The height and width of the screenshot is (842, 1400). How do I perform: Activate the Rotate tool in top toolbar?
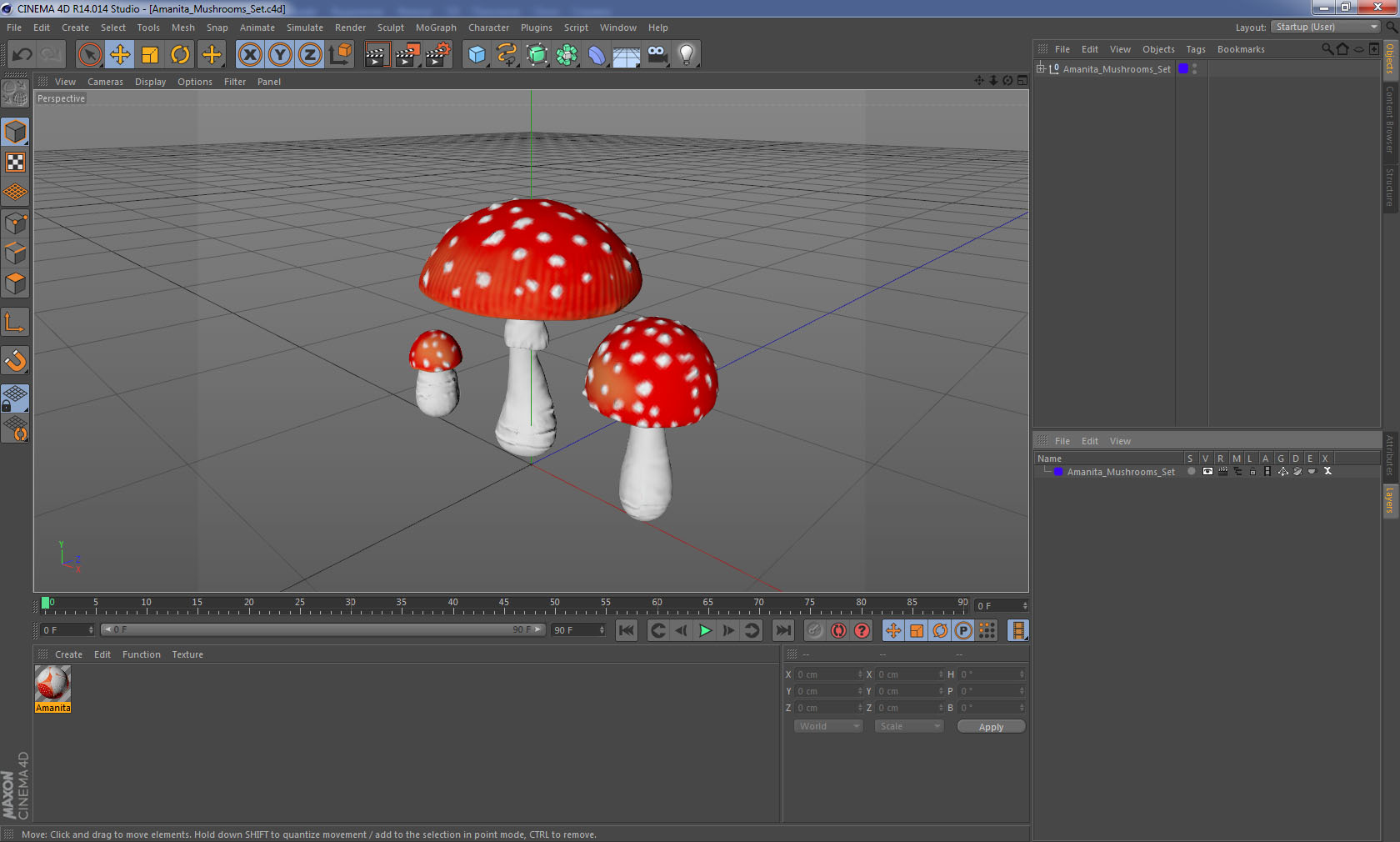180,55
